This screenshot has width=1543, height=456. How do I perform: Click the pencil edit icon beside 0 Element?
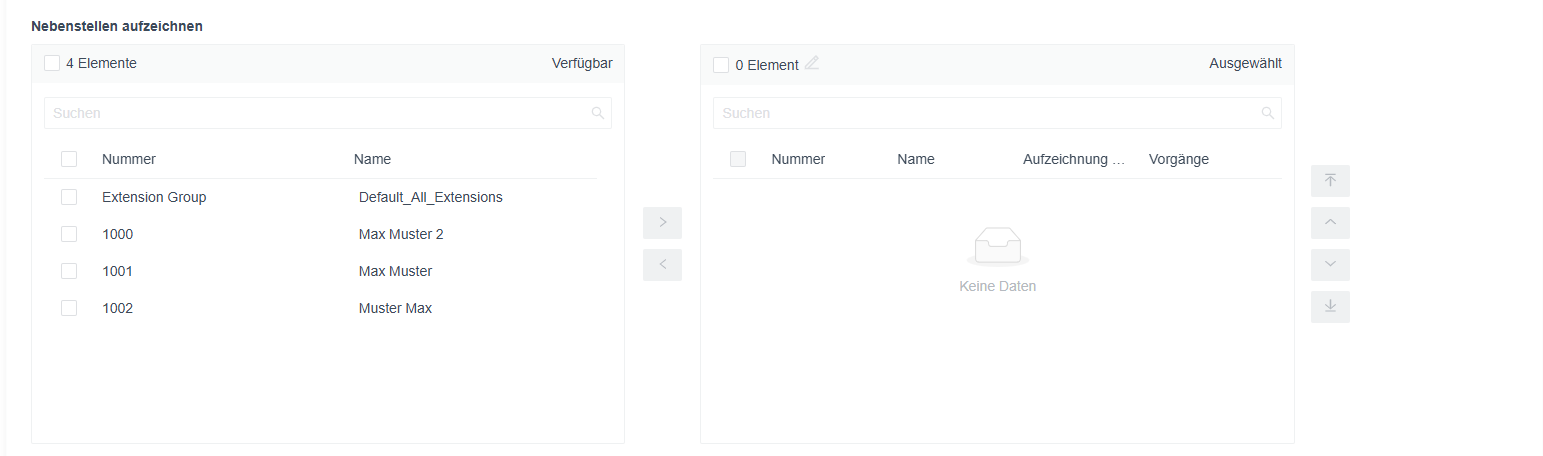812,63
